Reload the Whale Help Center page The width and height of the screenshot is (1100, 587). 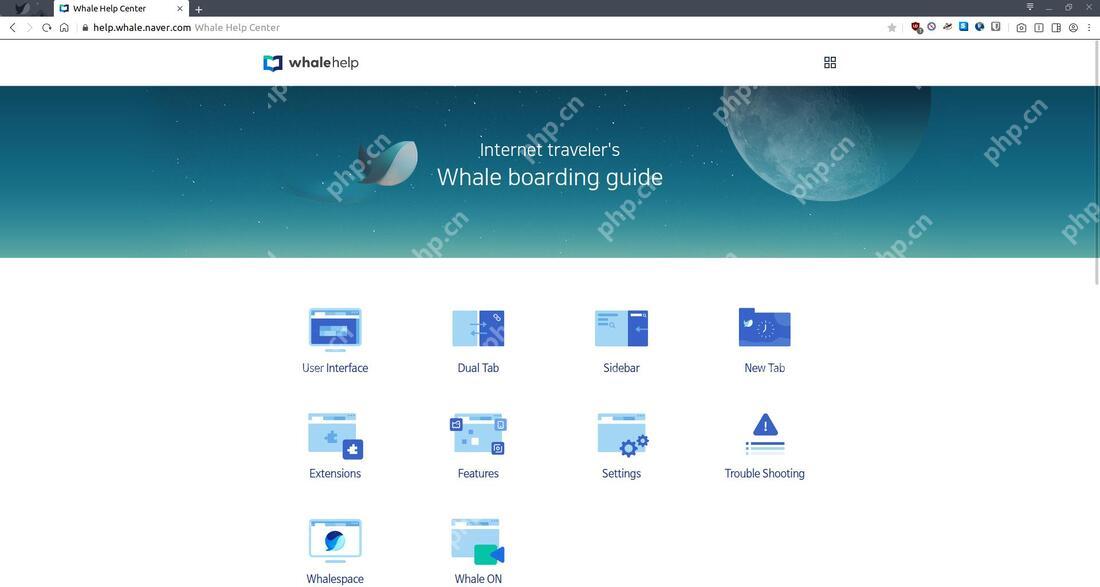[x=46, y=27]
